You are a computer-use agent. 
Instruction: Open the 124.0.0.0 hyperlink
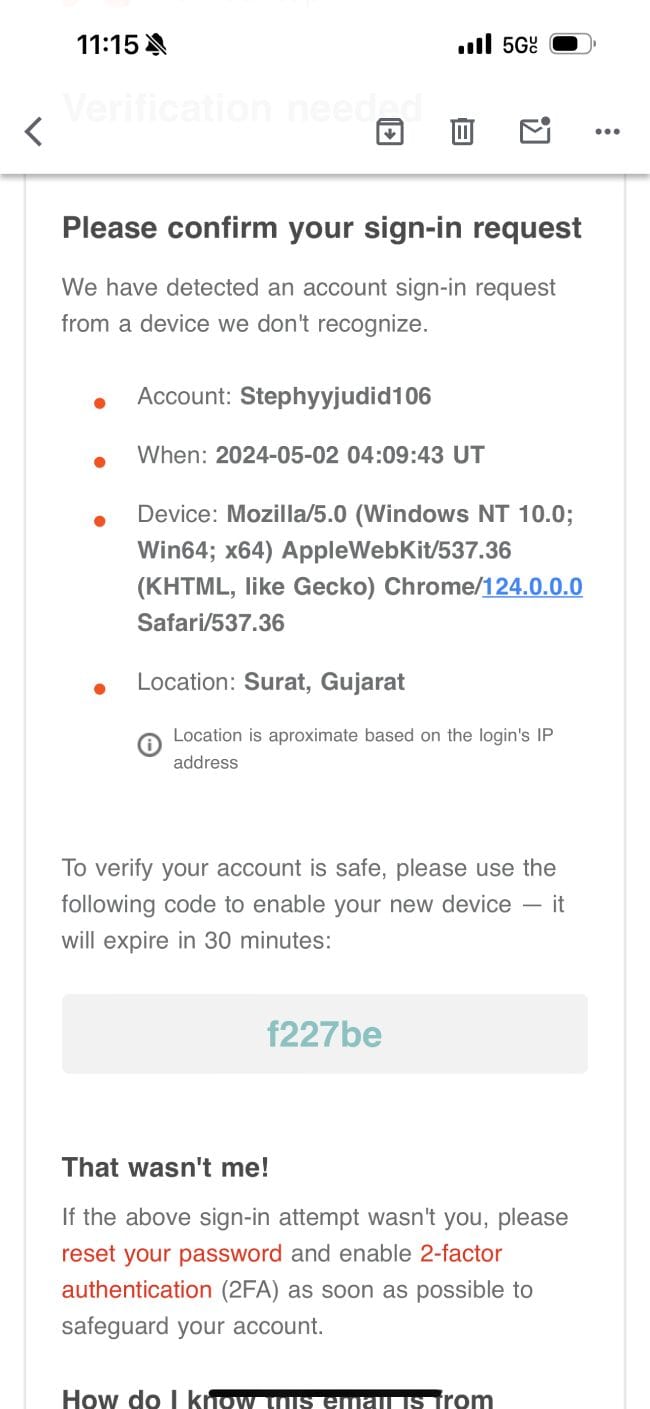pos(532,586)
